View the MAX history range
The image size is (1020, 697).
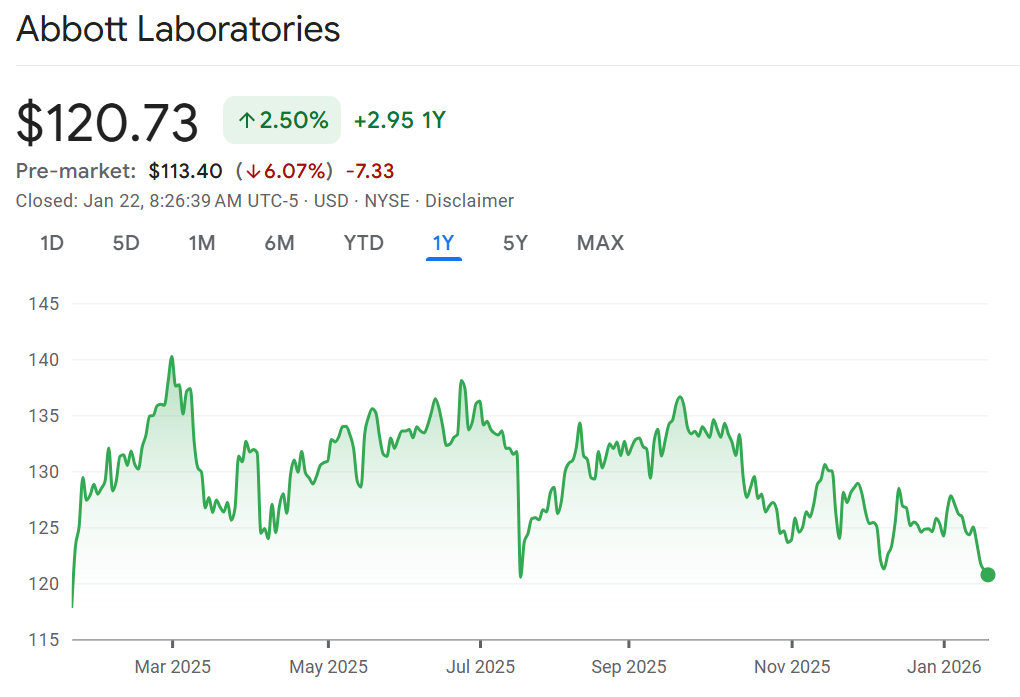coord(600,243)
